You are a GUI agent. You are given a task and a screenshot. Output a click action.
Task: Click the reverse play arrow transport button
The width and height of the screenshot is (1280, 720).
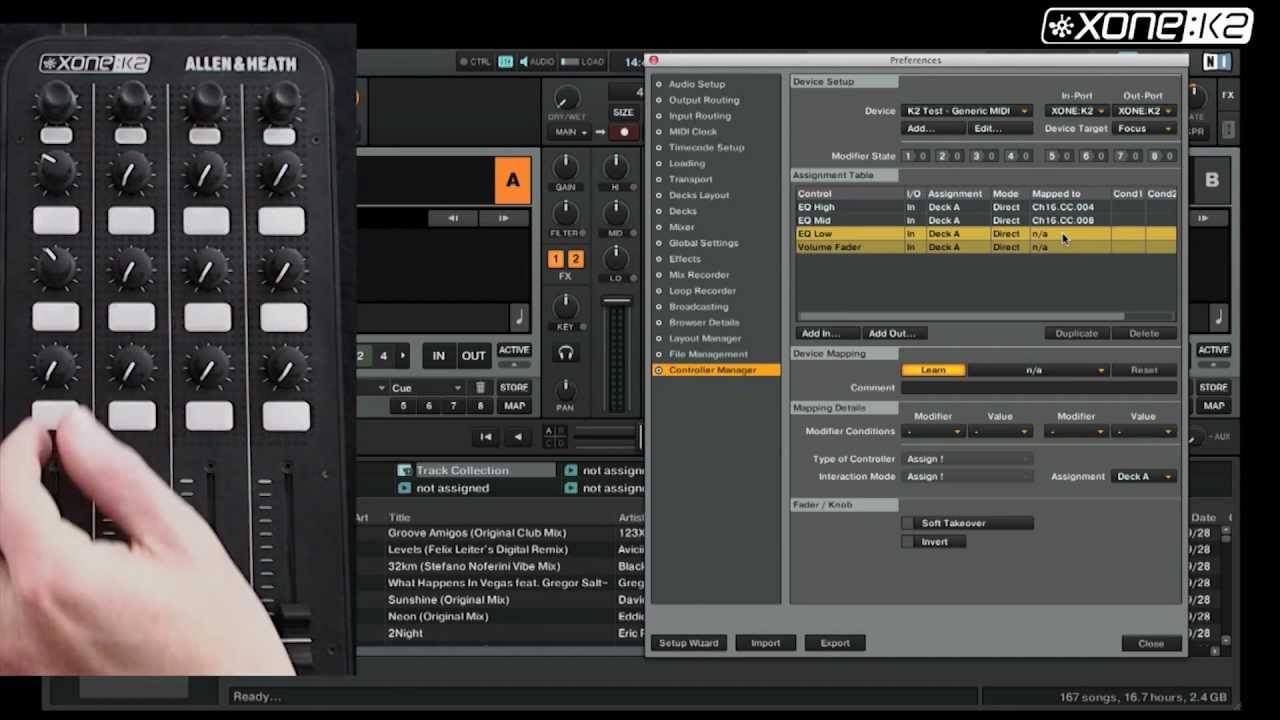coord(517,437)
